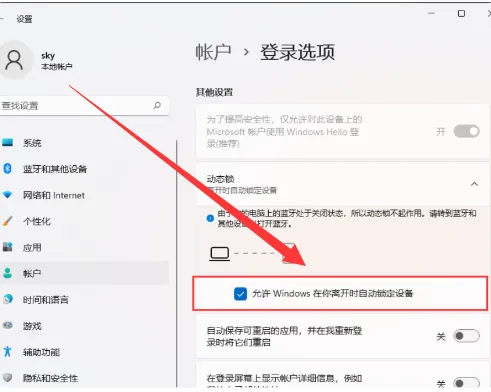Click the search magnifier icon
The image size is (491, 392).
tap(157, 106)
